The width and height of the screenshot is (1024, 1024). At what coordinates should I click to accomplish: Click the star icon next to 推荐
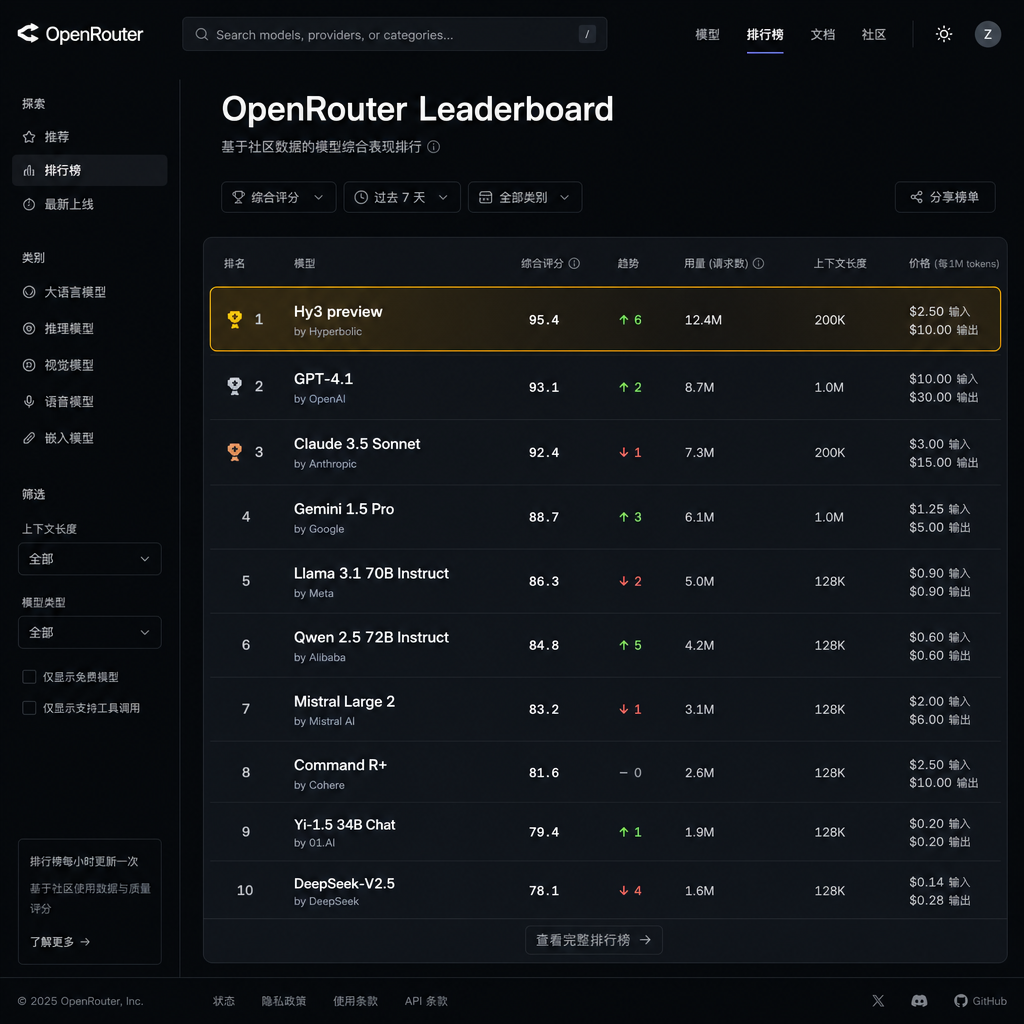pyautogui.click(x=29, y=136)
